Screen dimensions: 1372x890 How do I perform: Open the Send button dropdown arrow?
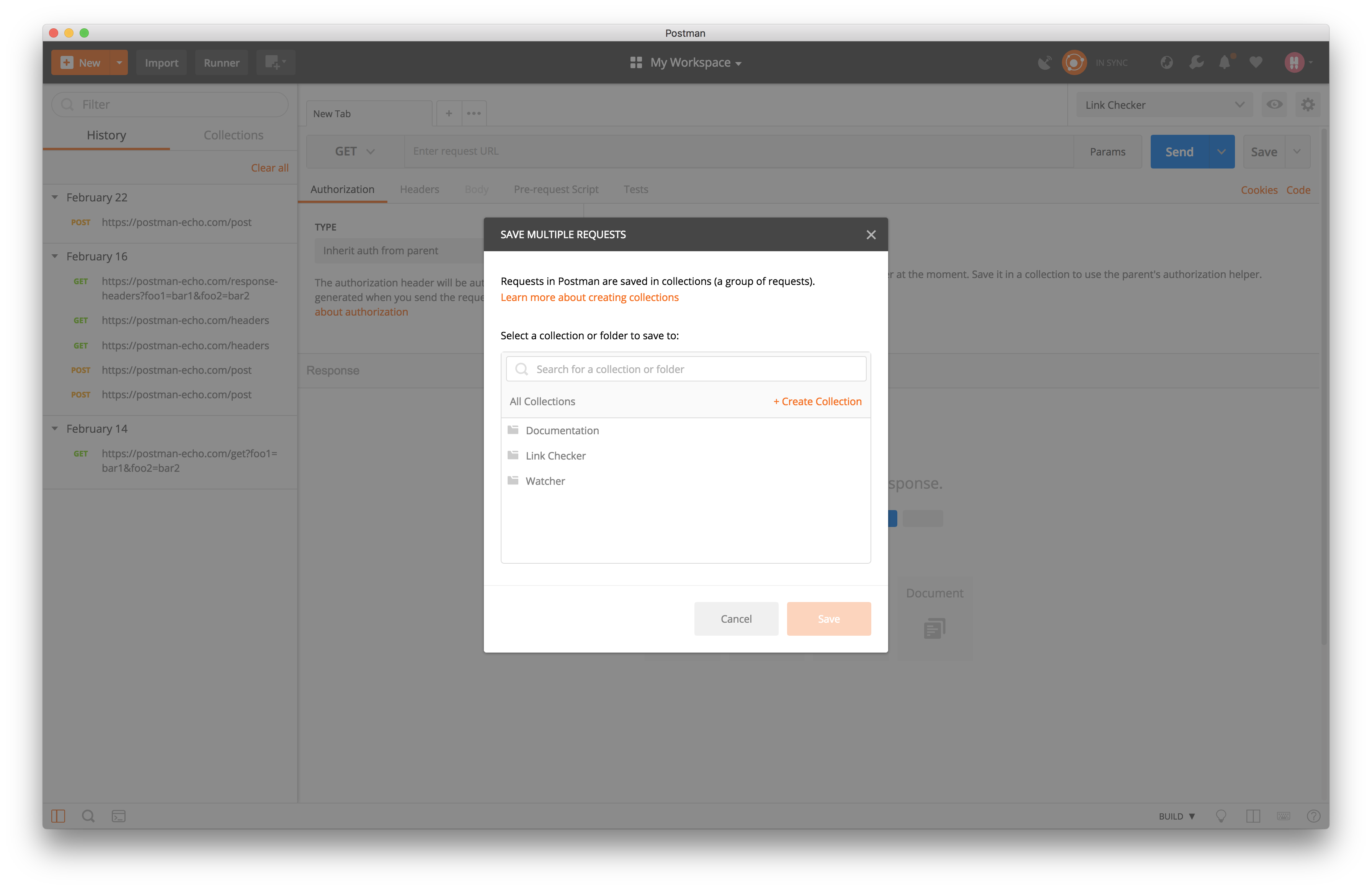tap(1221, 152)
